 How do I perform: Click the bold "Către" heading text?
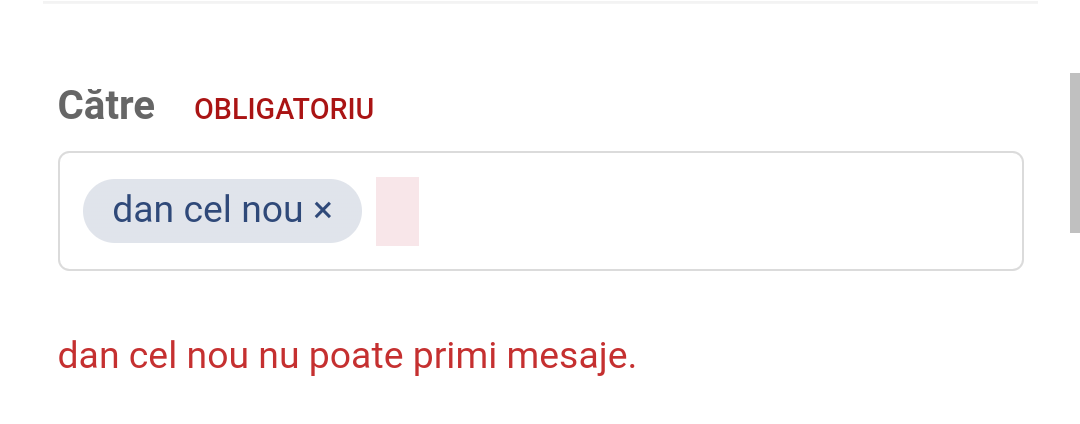[x=106, y=106]
